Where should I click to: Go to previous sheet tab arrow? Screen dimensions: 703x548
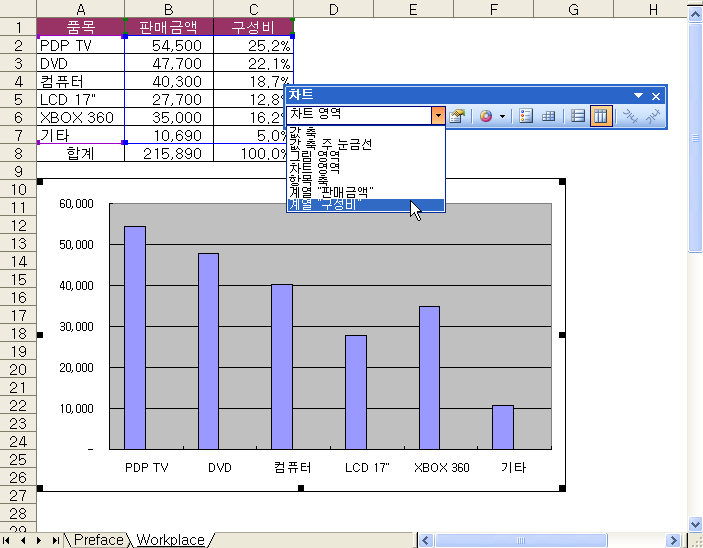click(23, 540)
